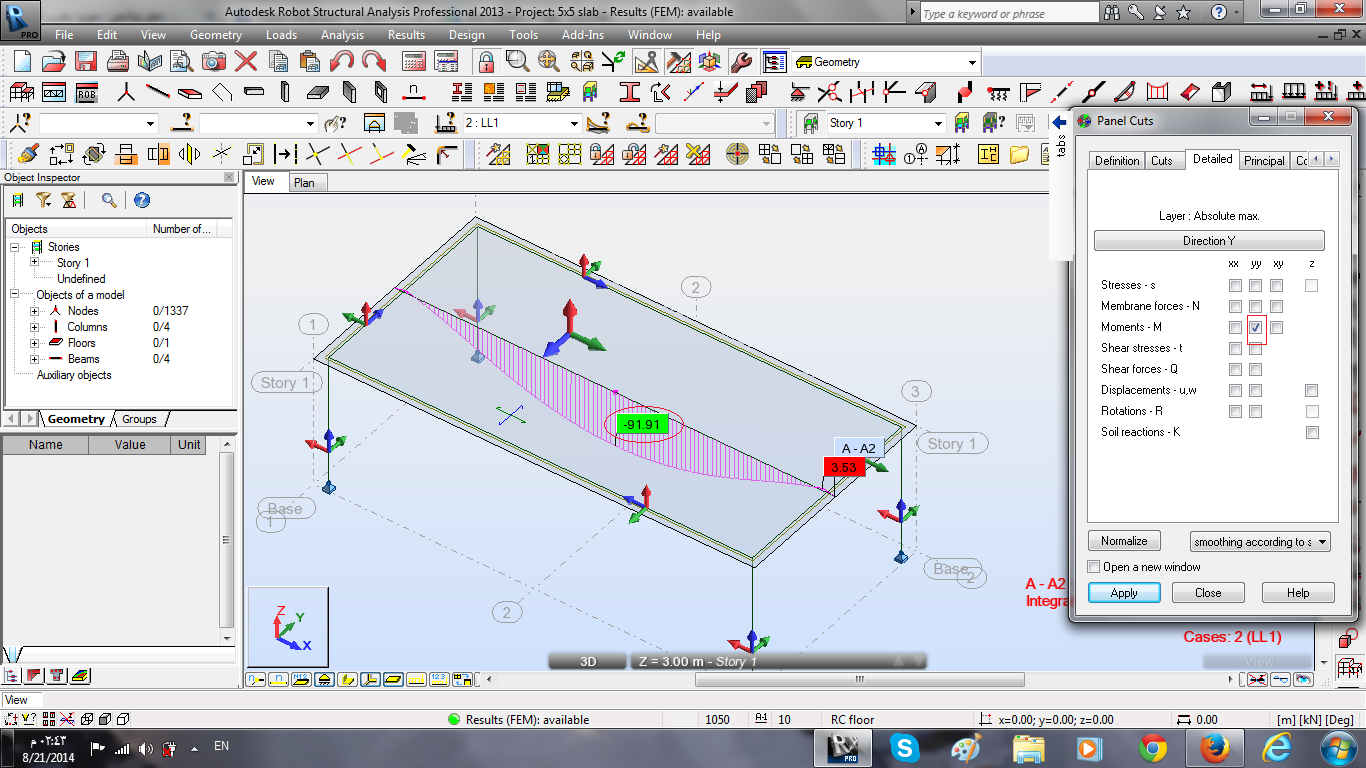Viewport: 1366px width, 768px height.
Task: Click Apply in Panel Cuts
Action: (1124, 593)
